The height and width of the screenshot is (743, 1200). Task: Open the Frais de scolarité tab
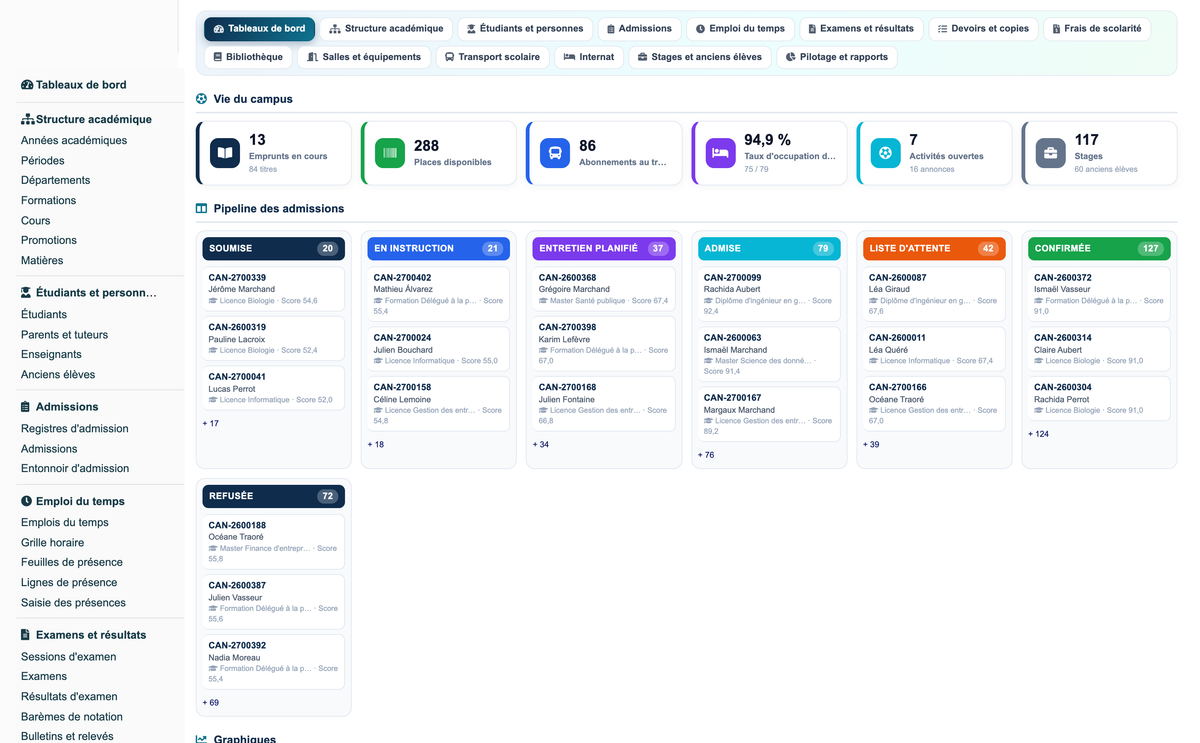pyautogui.click(x=1097, y=29)
